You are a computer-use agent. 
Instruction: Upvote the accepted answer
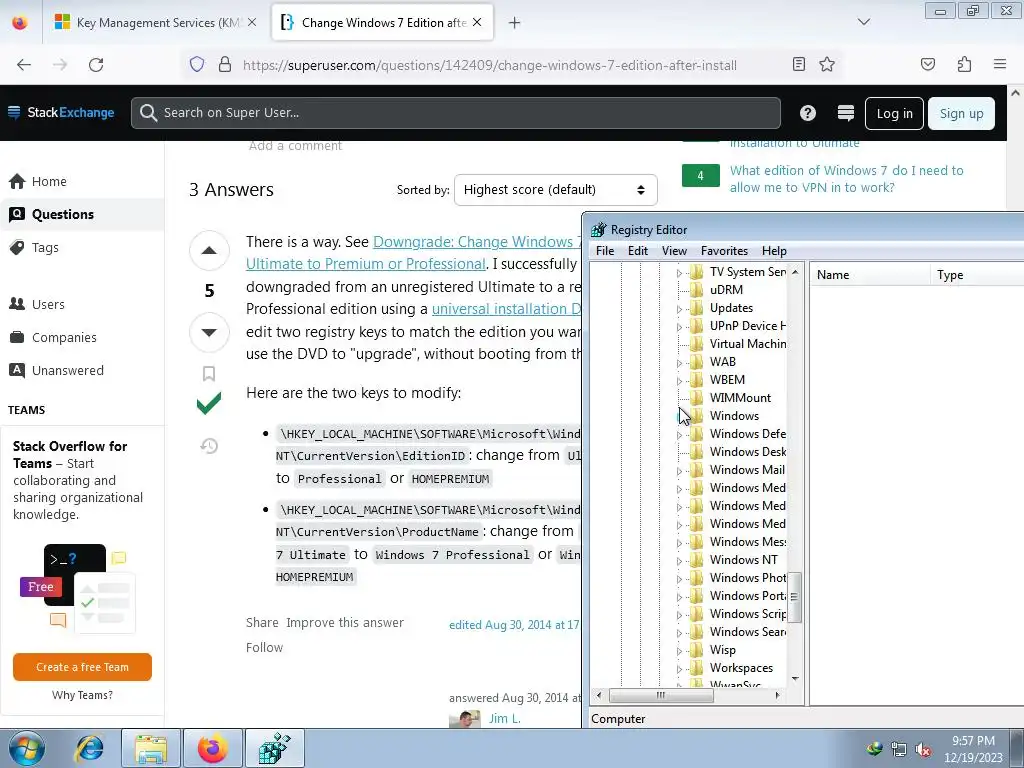[x=209, y=250]
